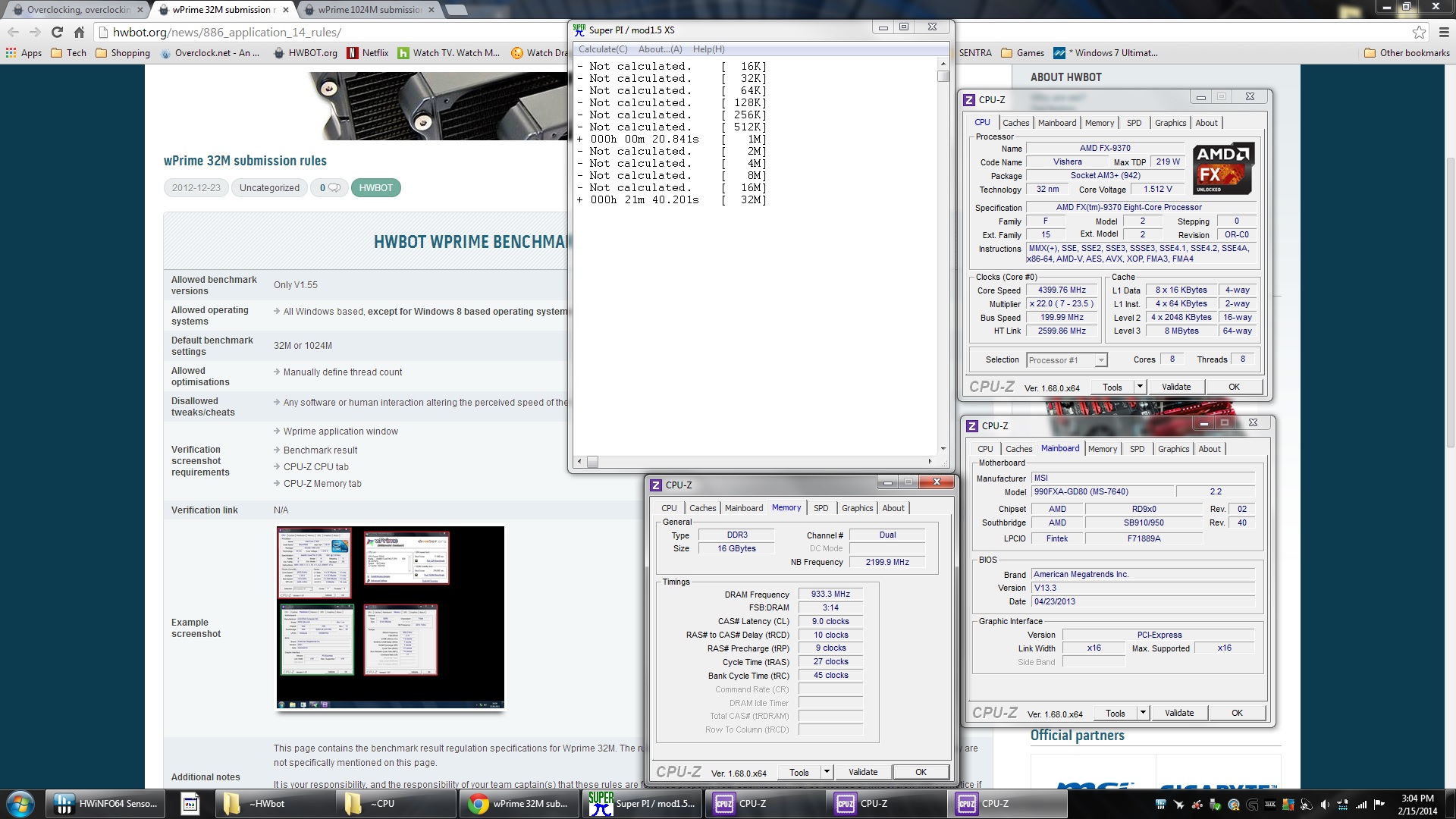This screenshot has height=819, width=1456.
Task: Switch to HWiNFO64 Sensors in taskbar
Action: [x=106, y=804]
